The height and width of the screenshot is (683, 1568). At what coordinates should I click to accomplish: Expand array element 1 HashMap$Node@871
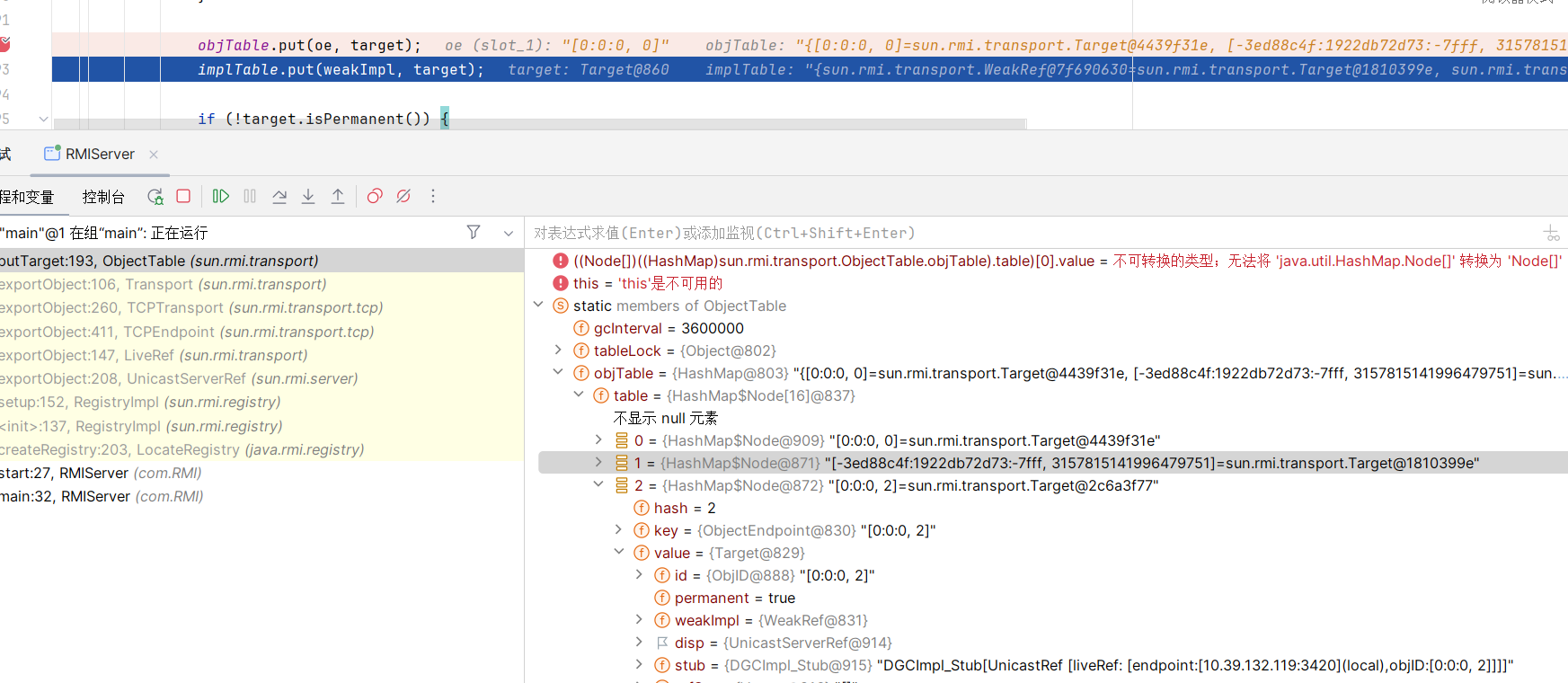[598, 462]
